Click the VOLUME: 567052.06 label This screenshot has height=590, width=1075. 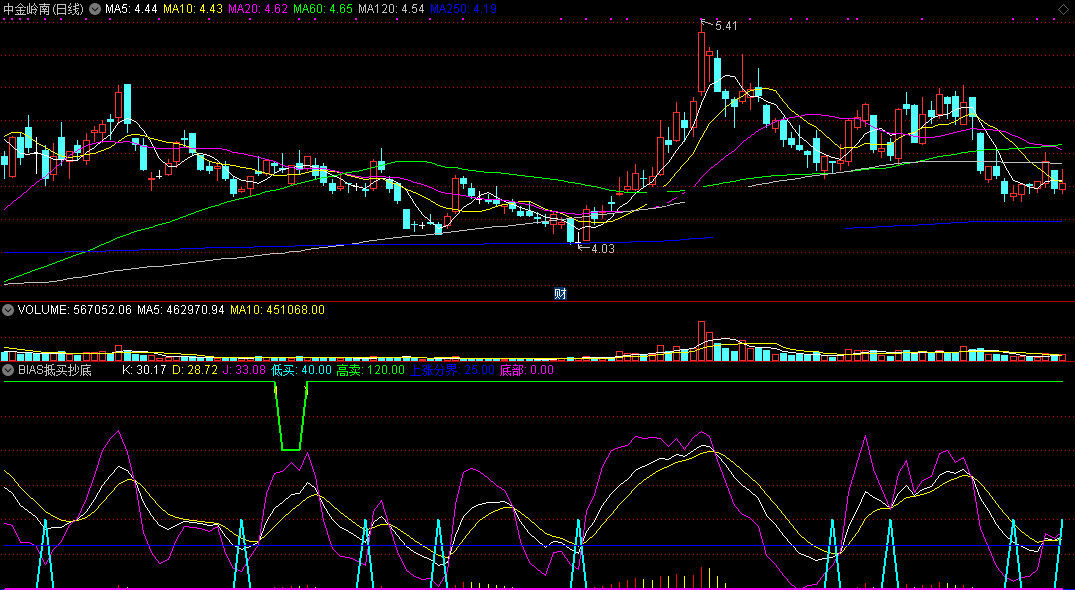coord(74,310)
